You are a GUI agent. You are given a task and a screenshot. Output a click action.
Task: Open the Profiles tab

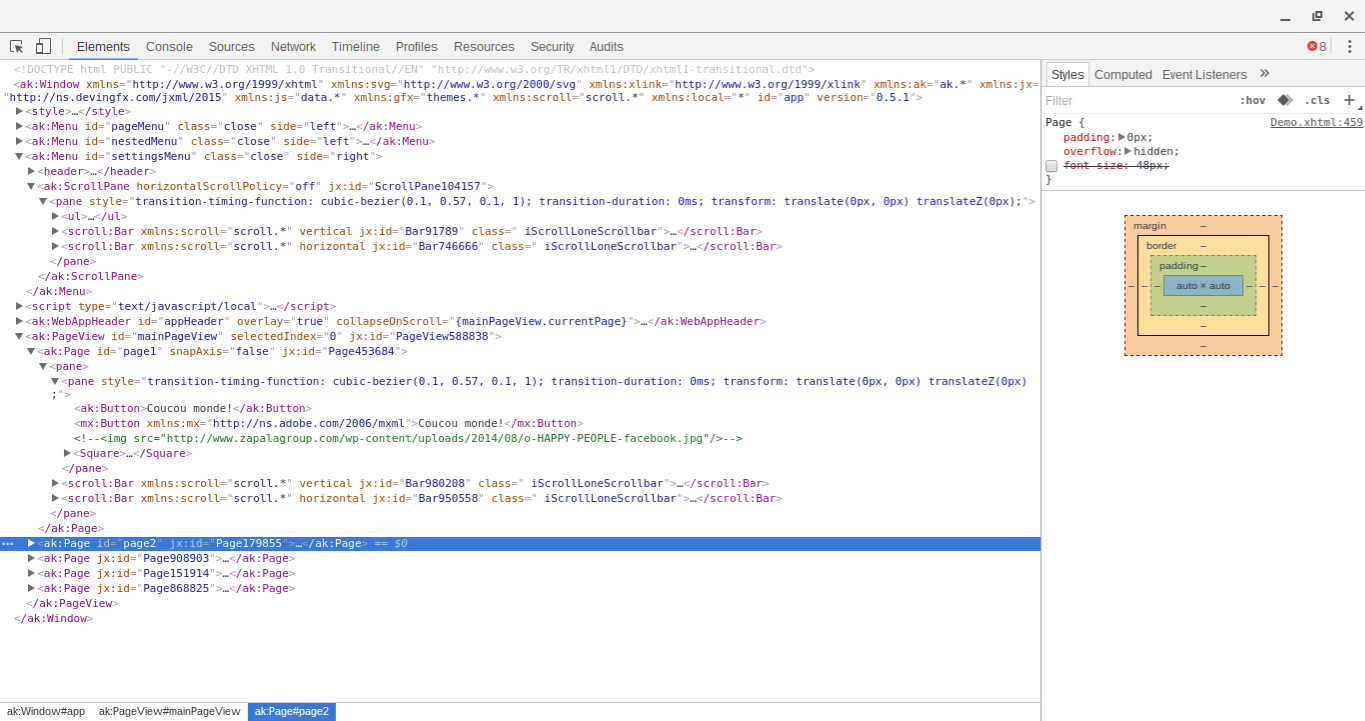[x=417, y=47]
